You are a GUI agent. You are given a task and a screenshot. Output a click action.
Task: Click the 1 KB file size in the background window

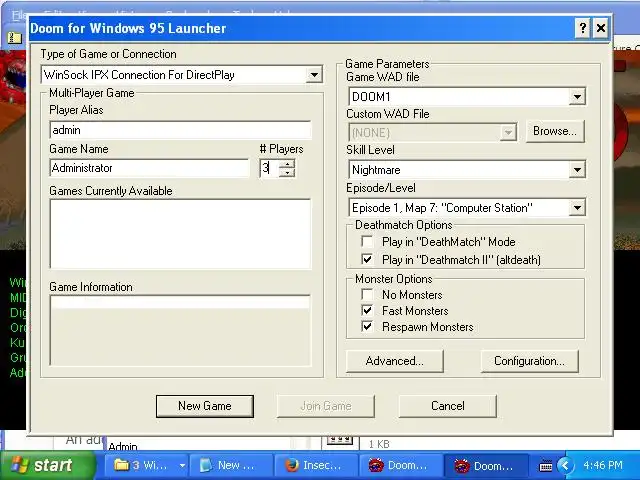[379, 444]
